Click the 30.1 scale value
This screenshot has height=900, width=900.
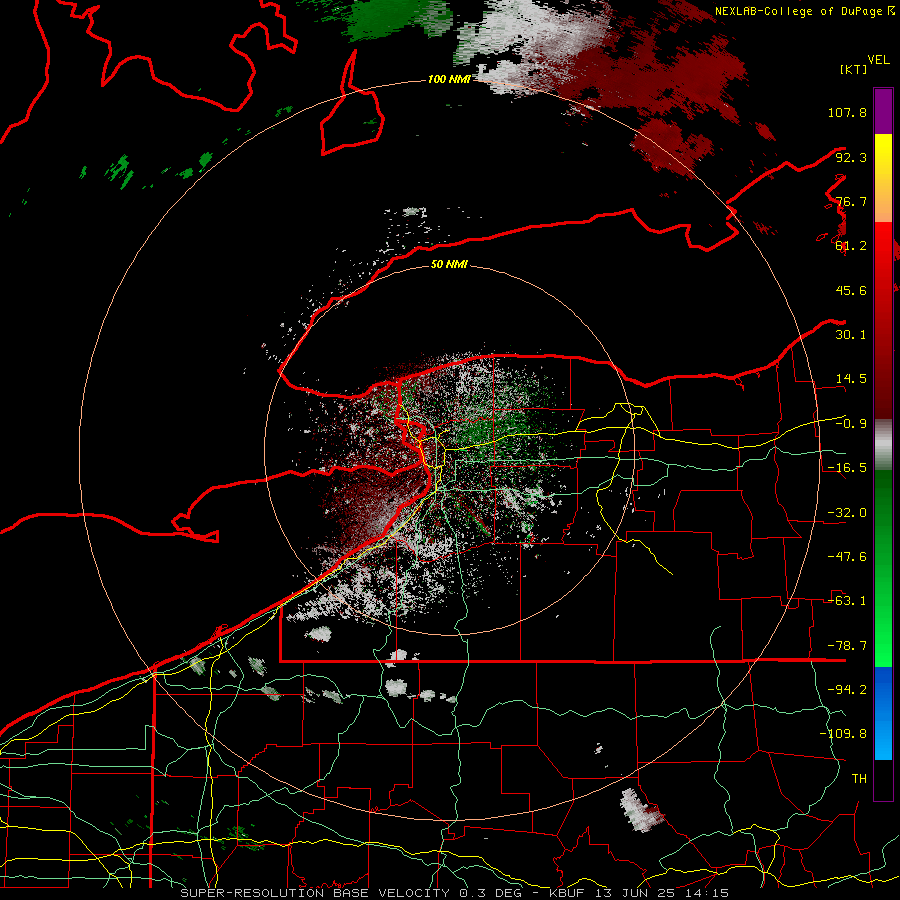[851, 335]
